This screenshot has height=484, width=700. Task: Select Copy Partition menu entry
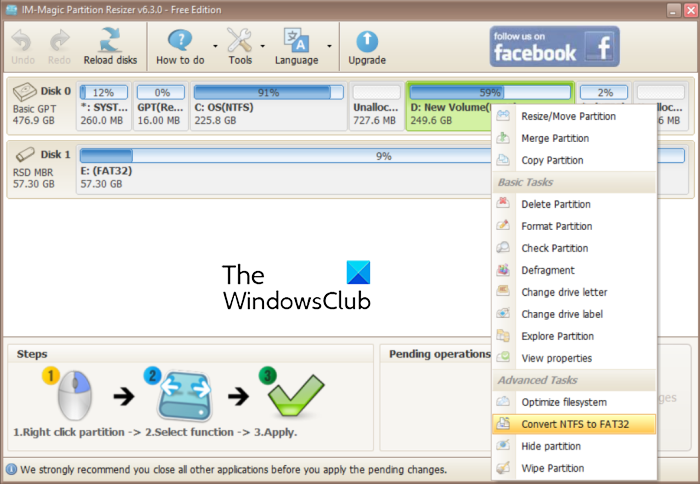coord(575,160)
